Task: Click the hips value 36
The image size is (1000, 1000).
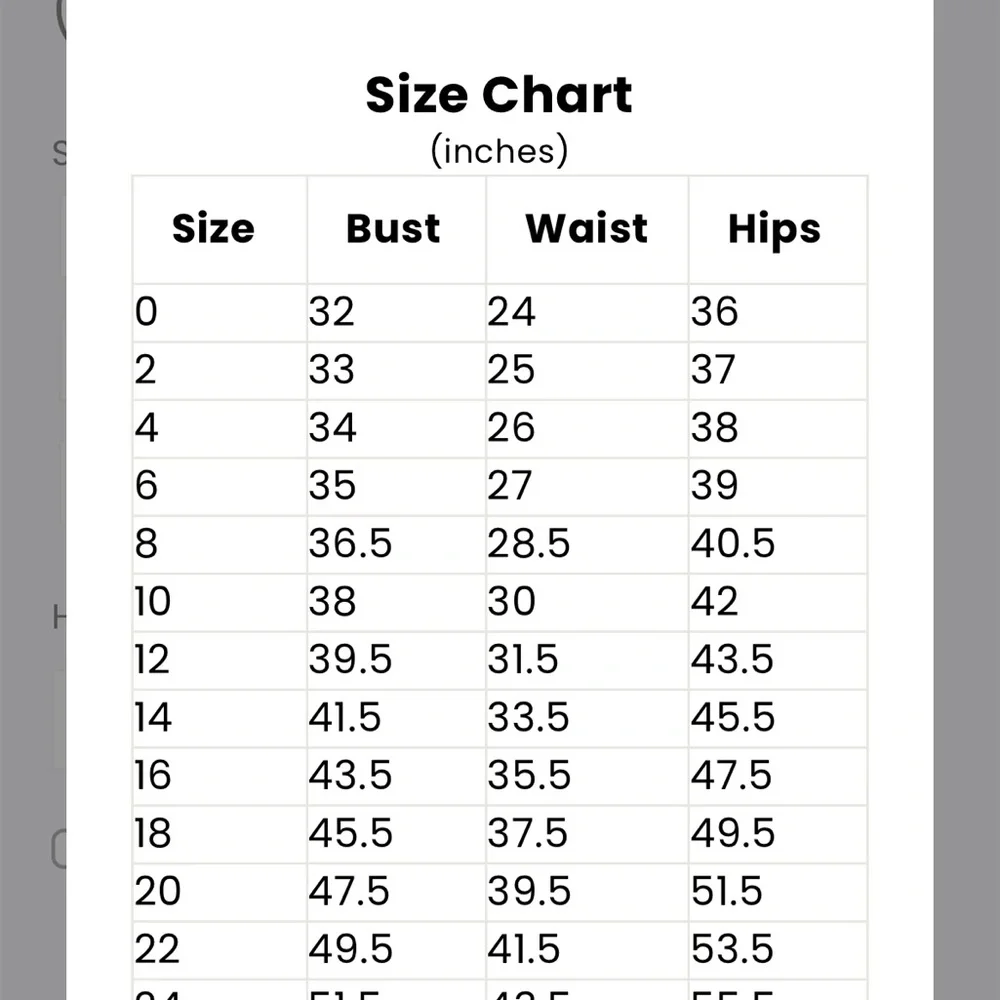Action: 714,312
